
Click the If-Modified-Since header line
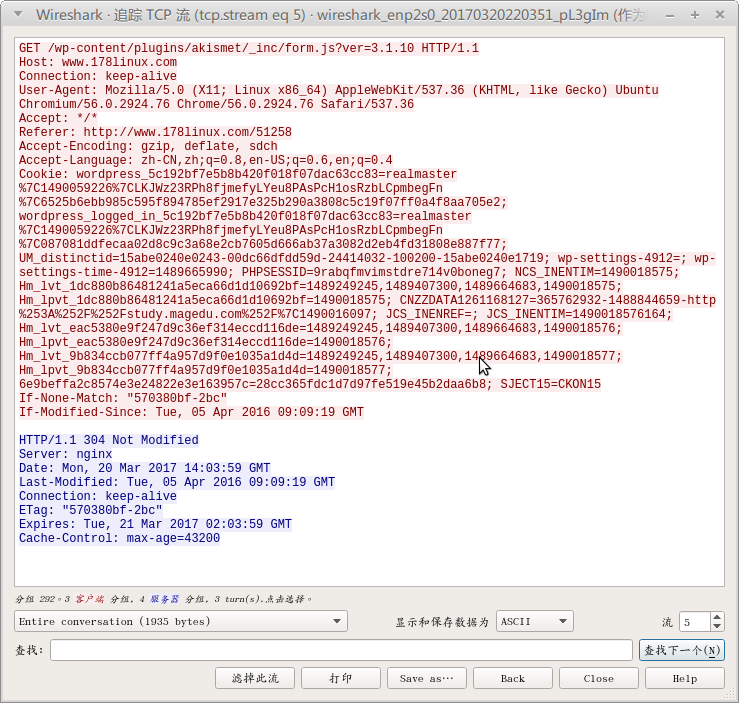(191, 412)
